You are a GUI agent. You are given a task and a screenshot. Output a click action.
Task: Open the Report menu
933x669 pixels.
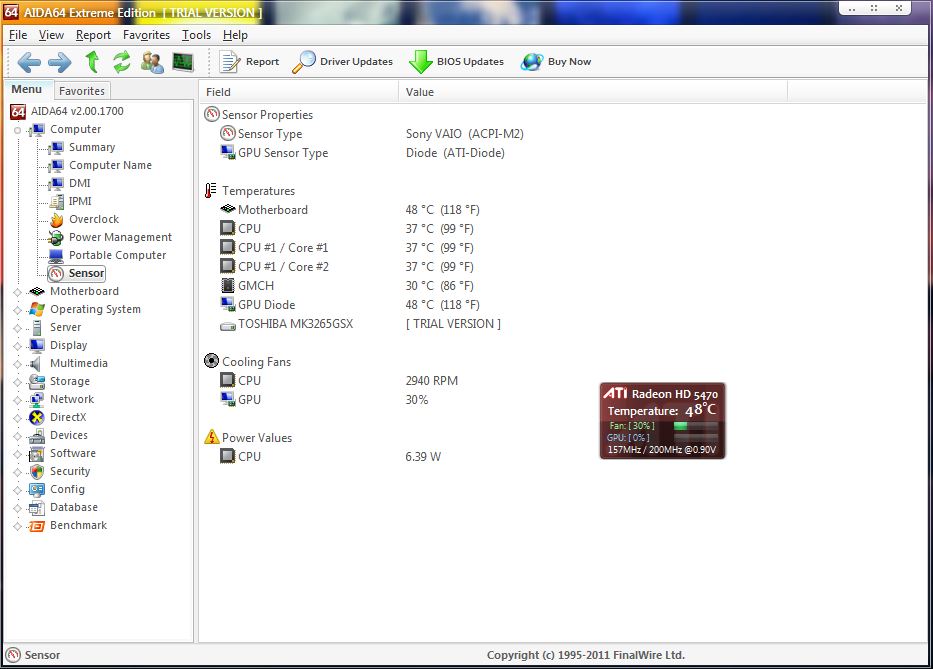pyautogui.click(x=93, y=35)
